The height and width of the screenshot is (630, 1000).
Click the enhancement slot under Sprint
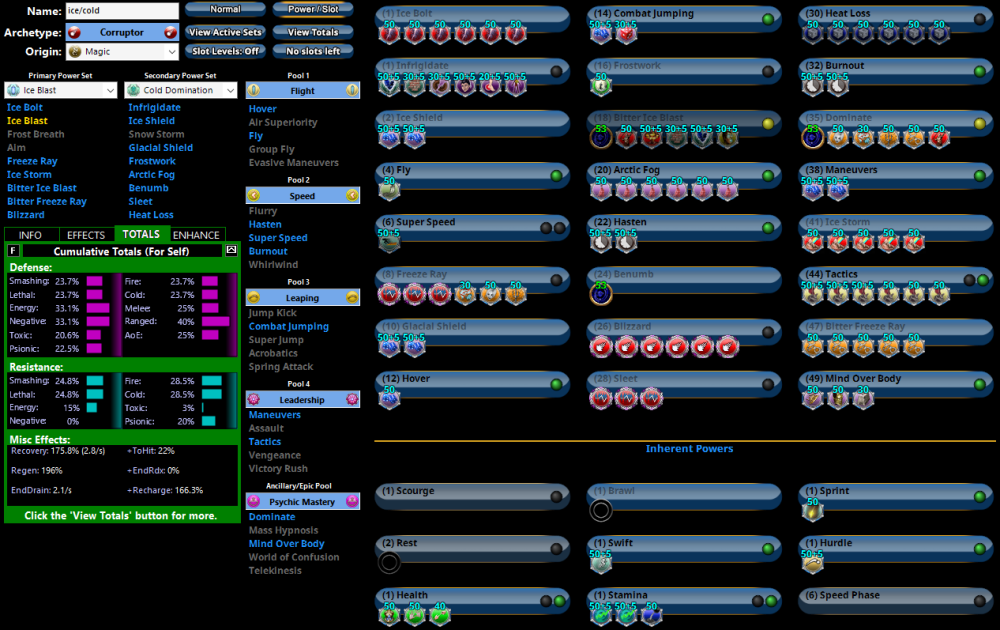coord(811,511)
